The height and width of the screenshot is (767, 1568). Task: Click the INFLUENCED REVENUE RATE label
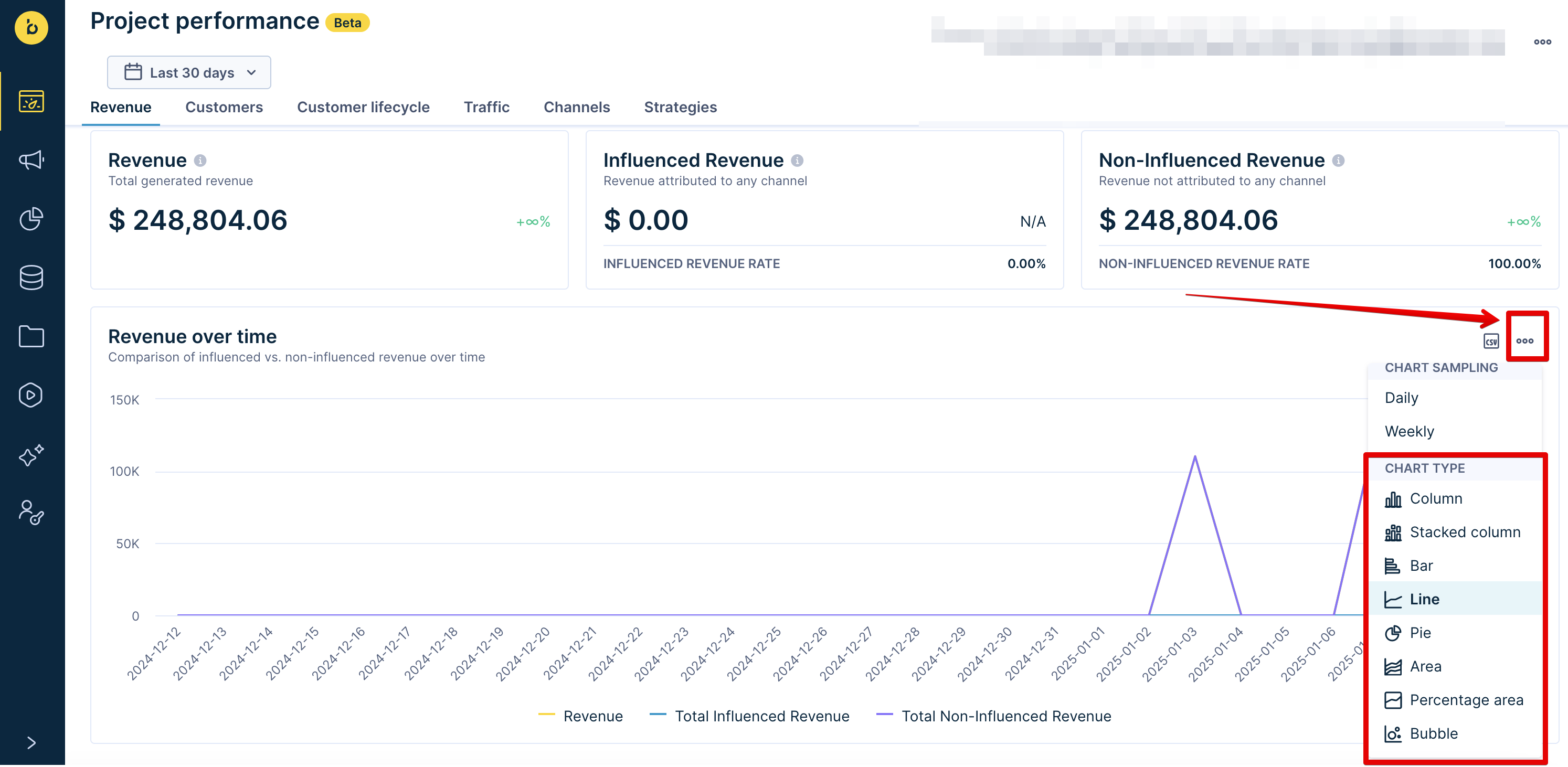pyautogui.click(x=692, y=264)
